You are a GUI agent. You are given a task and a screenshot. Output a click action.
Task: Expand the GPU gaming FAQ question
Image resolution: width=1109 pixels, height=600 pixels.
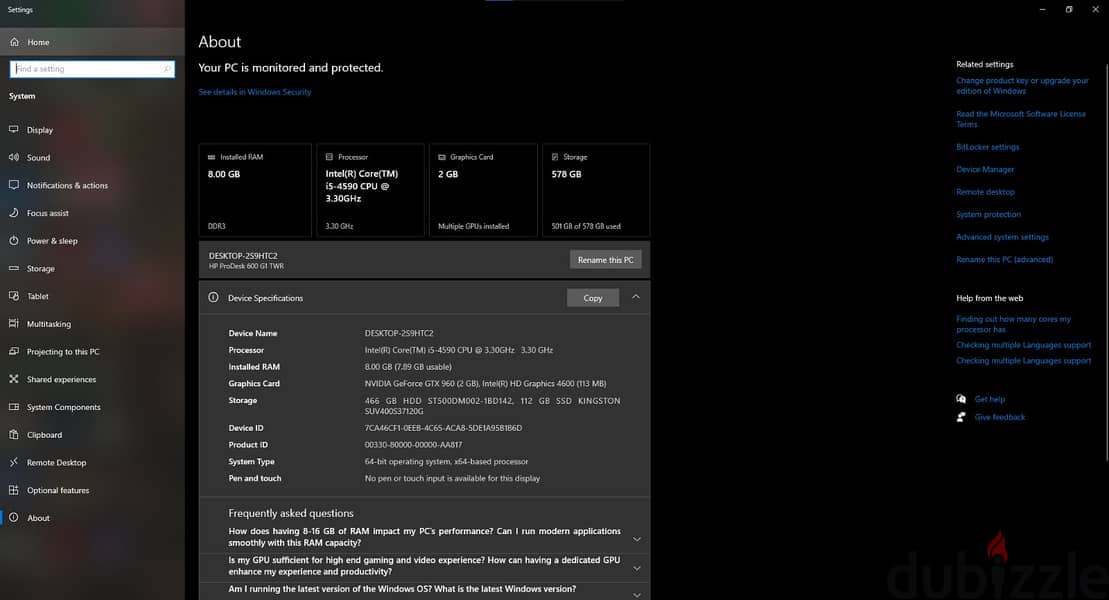637,568
